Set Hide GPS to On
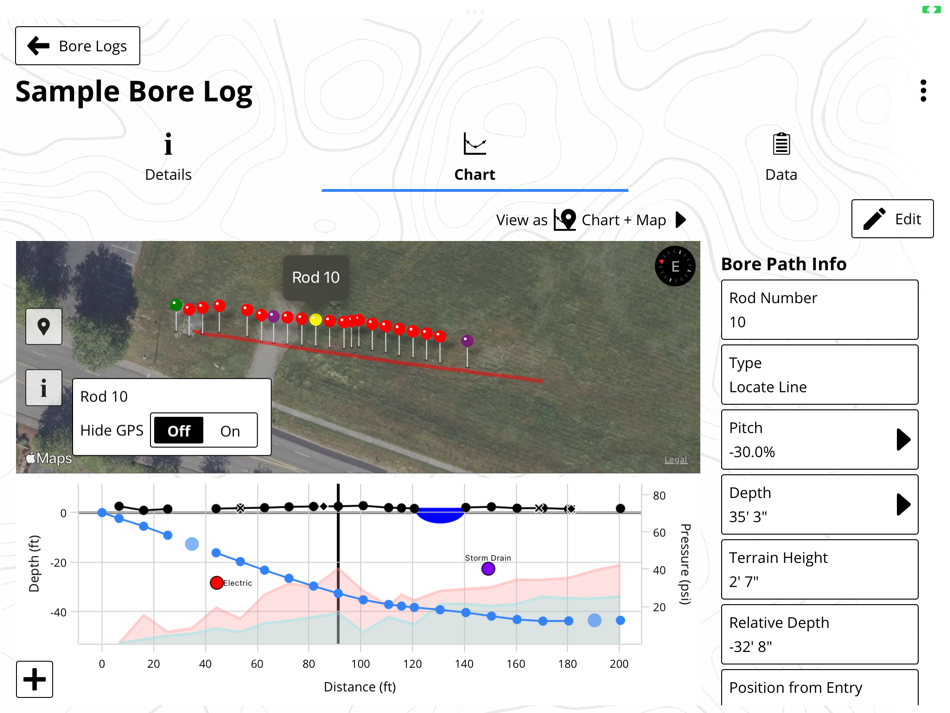The width and height of the screenshot is (950, 713). click(x=230, y=431)
